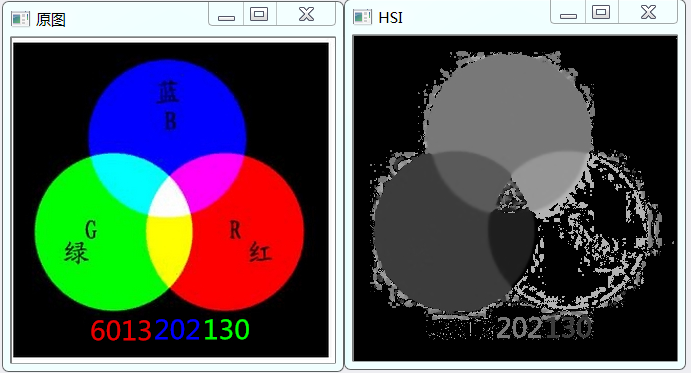Viewport: 691px width, 373px height.
Task: Click the HSI window title text
Action: coord(390,17)
